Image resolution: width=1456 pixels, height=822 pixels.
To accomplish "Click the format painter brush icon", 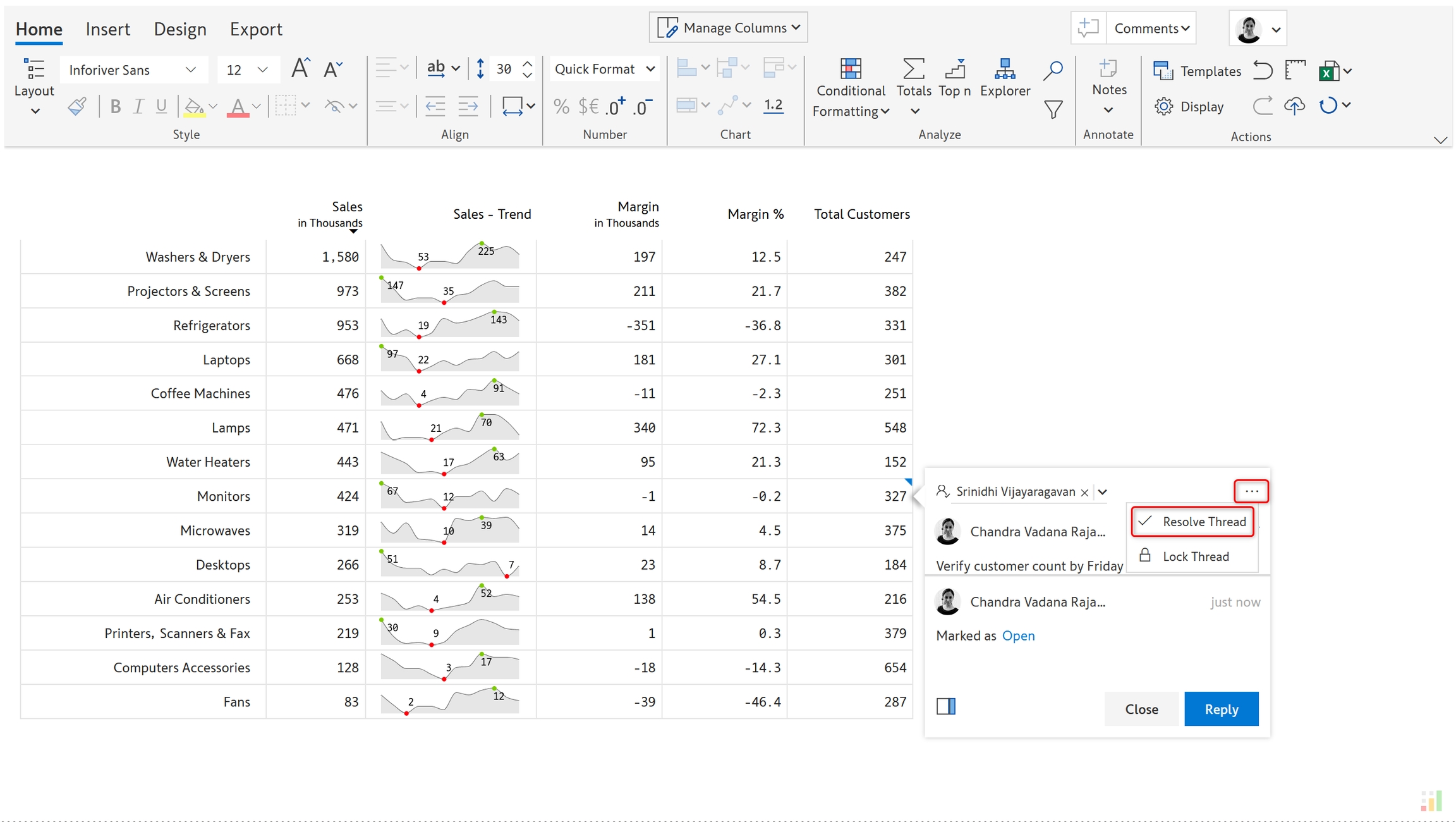I will 77,106.
